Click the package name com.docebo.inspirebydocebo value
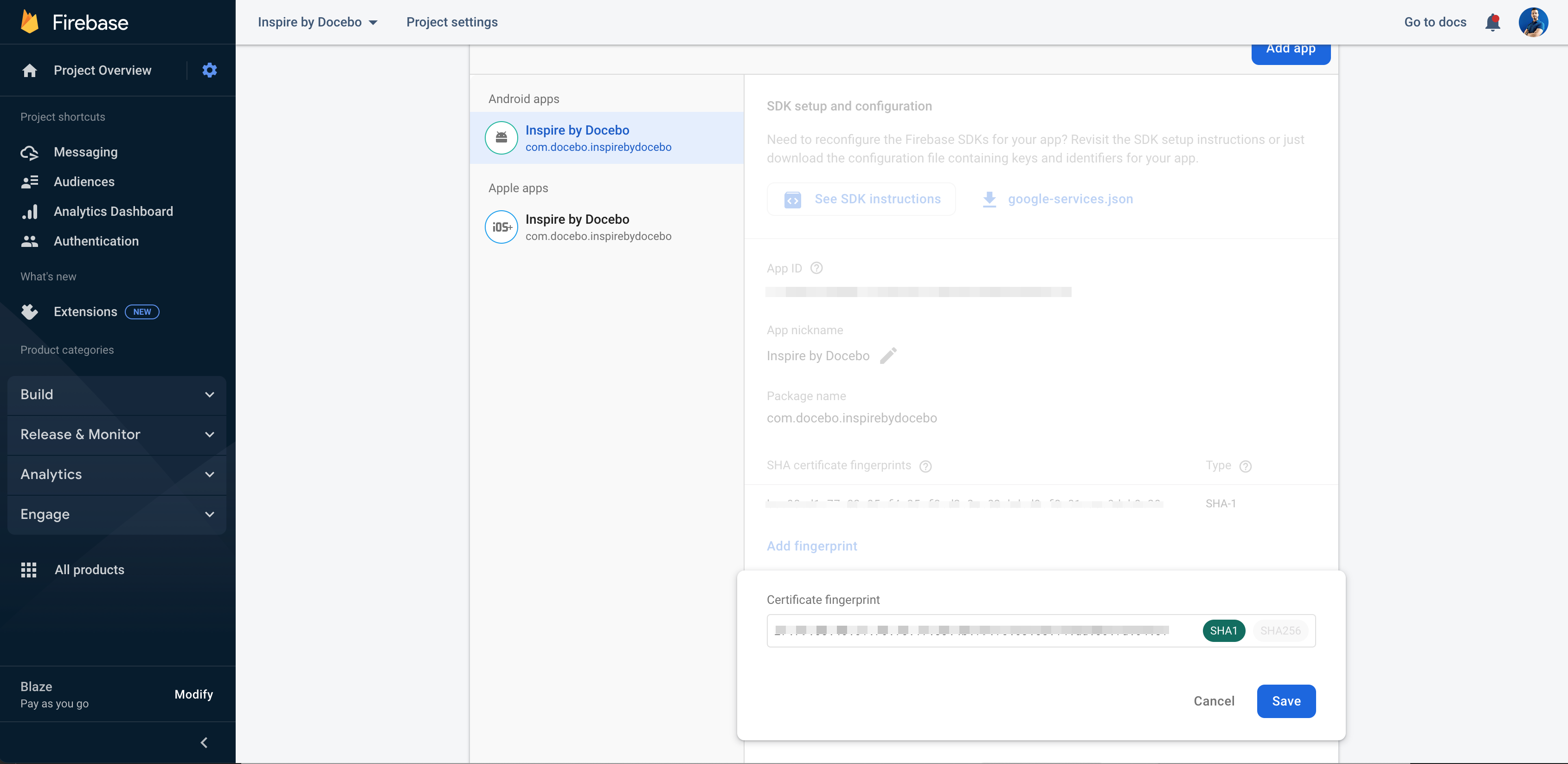This screenshot has width=1568, height=764. (851, 418)
